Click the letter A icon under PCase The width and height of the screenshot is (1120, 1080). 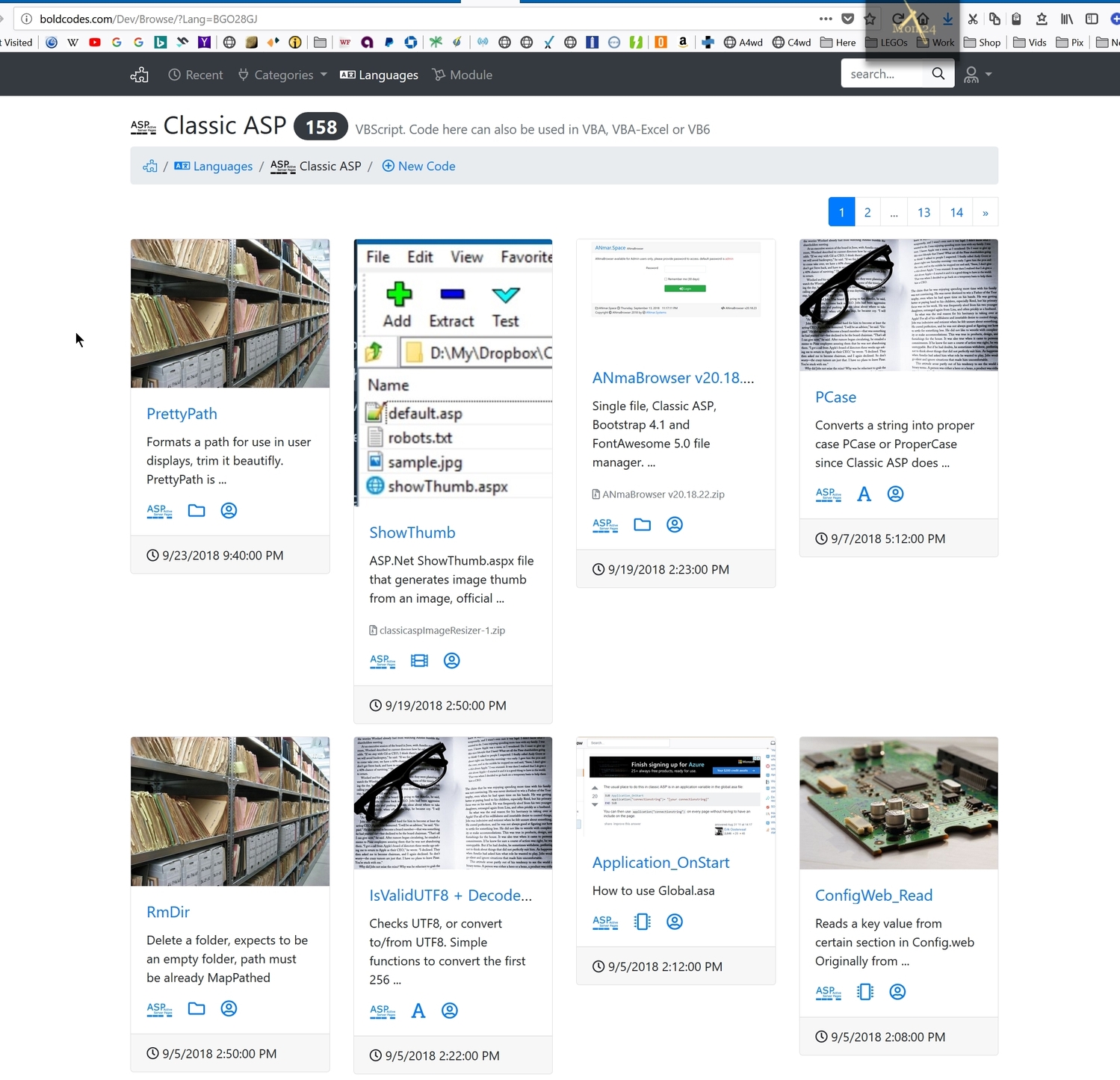[x=864, y=494]
